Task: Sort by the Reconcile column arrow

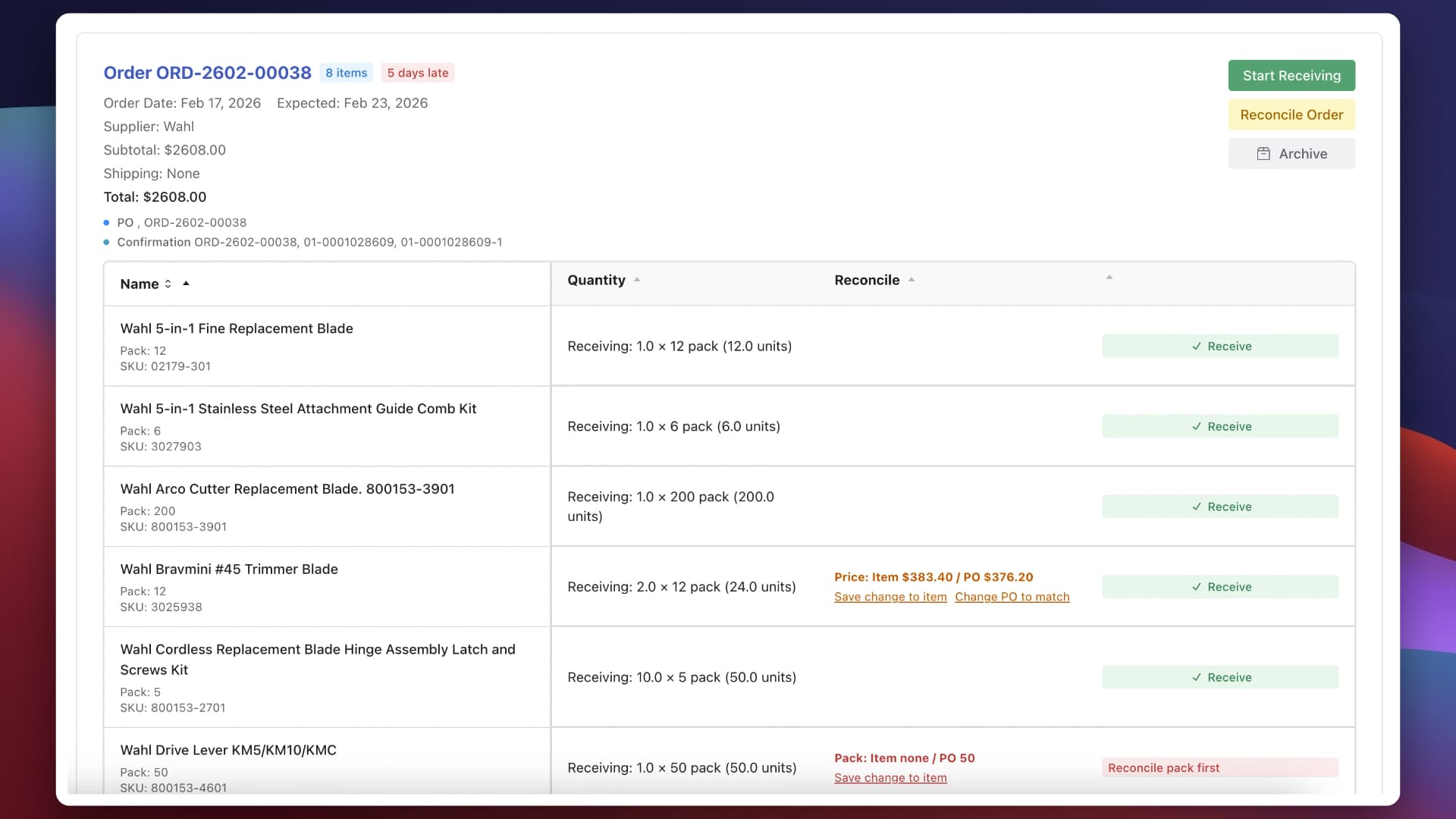Action: pyautogui.click(x=912, y=280)
